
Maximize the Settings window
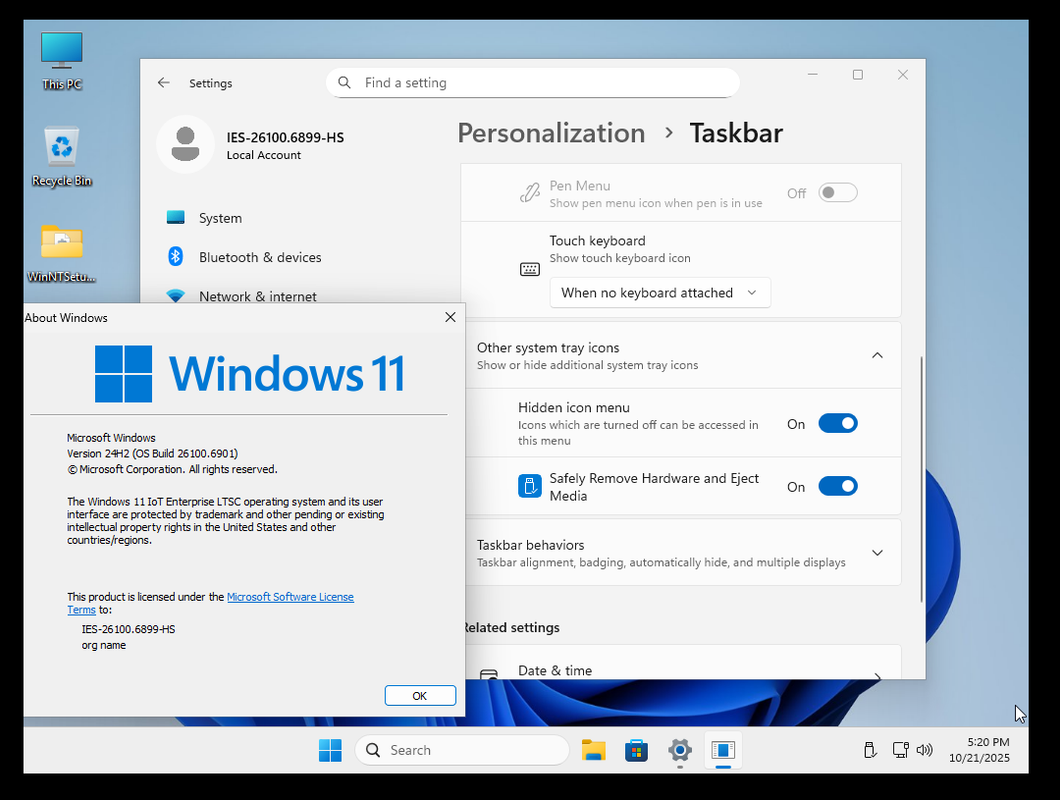point(858,74)
